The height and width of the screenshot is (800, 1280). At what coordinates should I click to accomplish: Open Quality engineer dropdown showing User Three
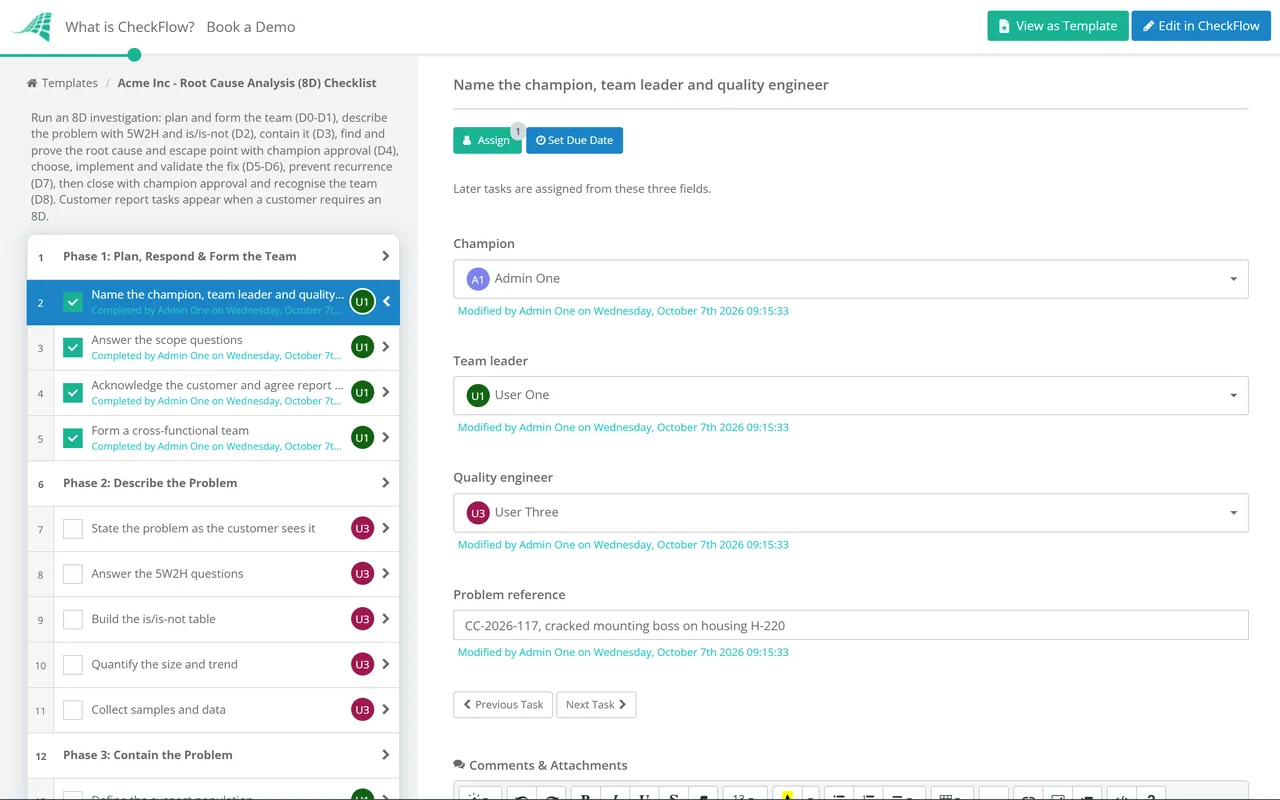click(851, 512)
